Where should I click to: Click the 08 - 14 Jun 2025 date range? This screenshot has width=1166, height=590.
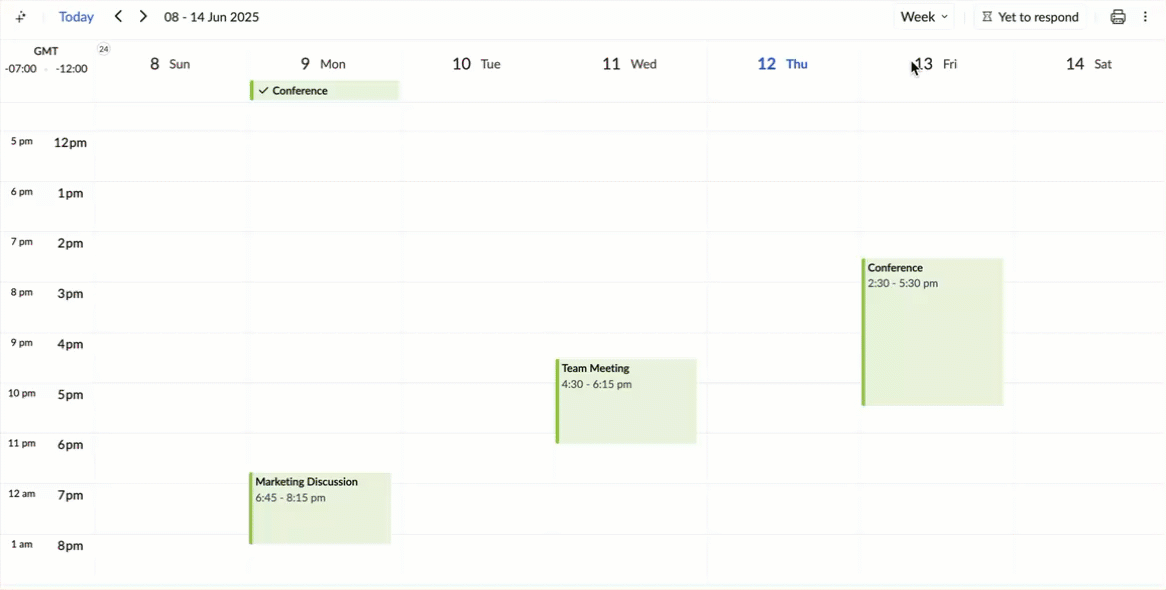212,17
